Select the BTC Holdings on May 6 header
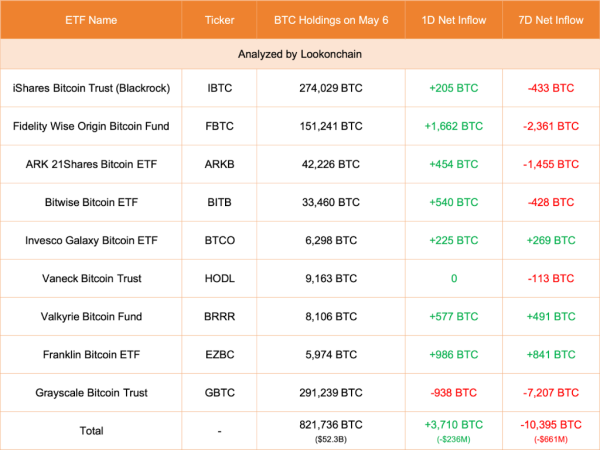Screen dimensions: 600x450 330,20
